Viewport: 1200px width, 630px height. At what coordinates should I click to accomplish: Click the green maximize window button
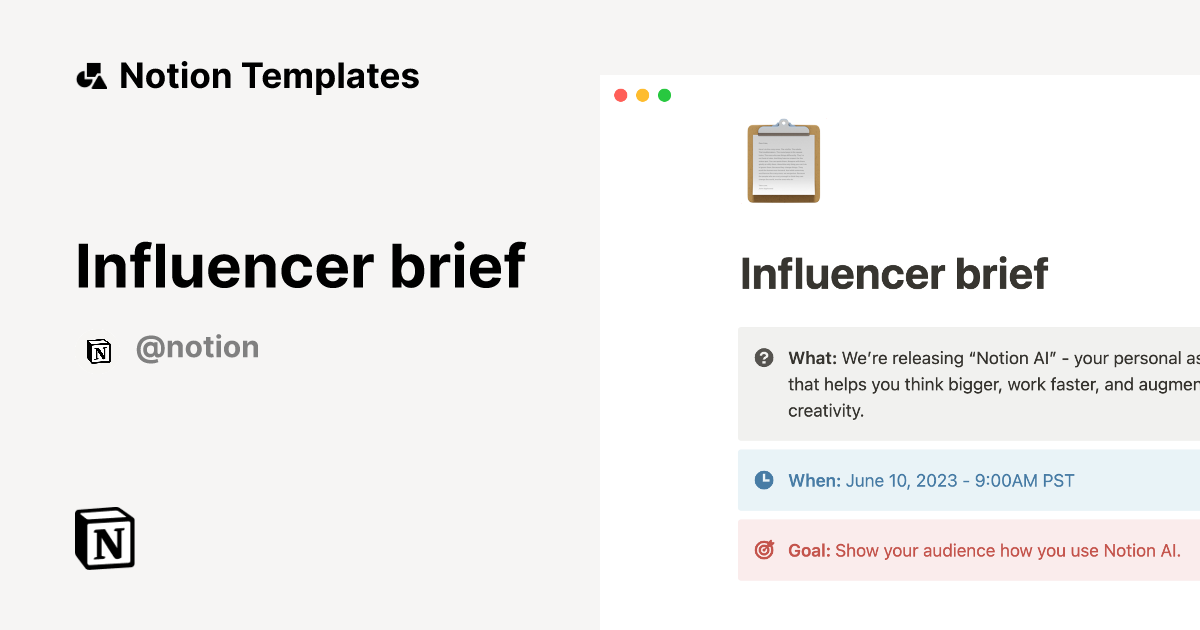[664, 96]
